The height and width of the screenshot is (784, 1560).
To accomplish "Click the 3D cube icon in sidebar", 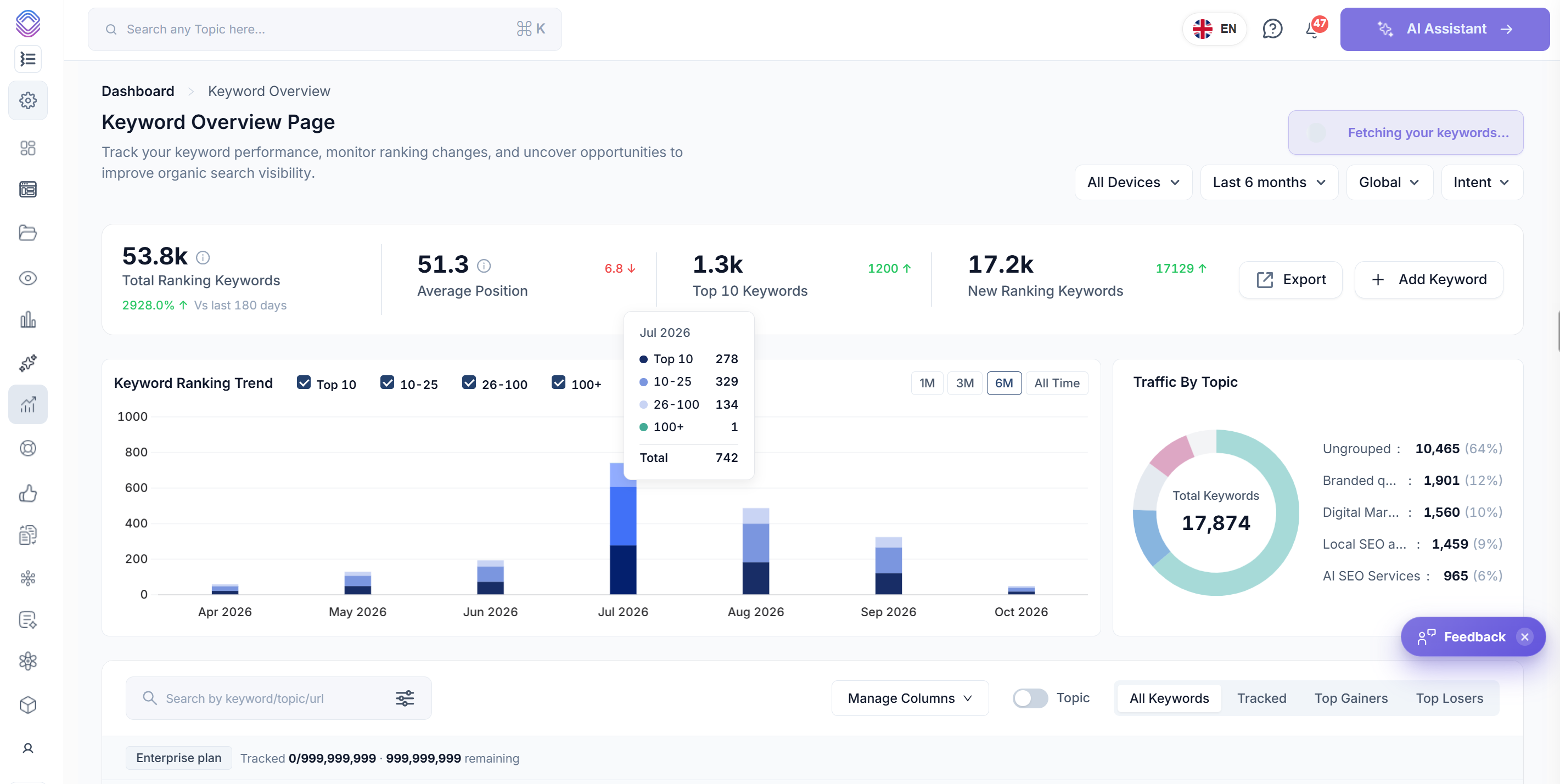I will (x=28, y=704).
